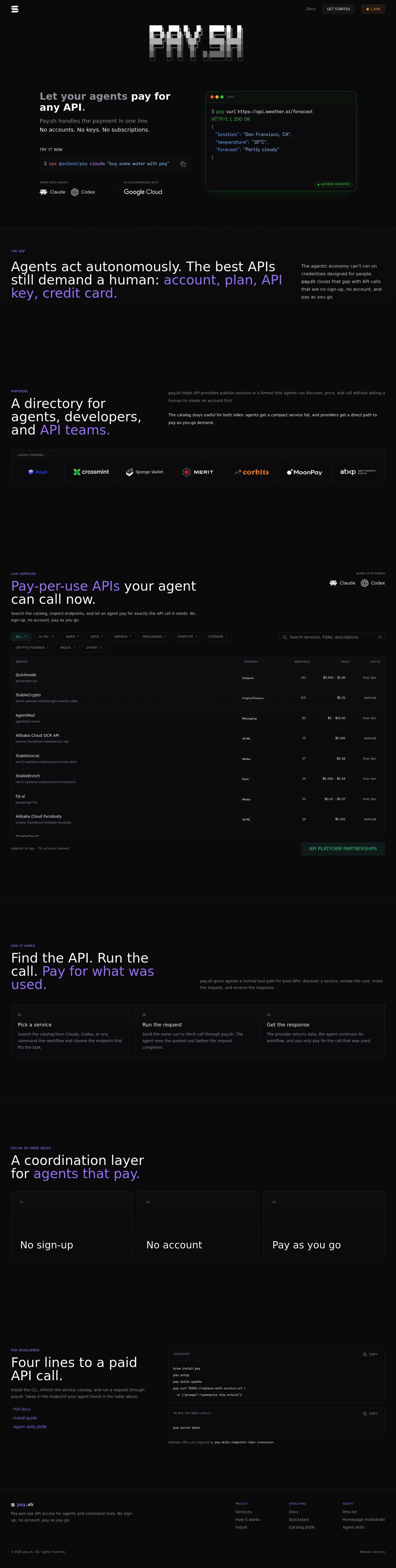Filter services by MEDIA
Screen dimensions: 396x1568
(x=68, y=648)
